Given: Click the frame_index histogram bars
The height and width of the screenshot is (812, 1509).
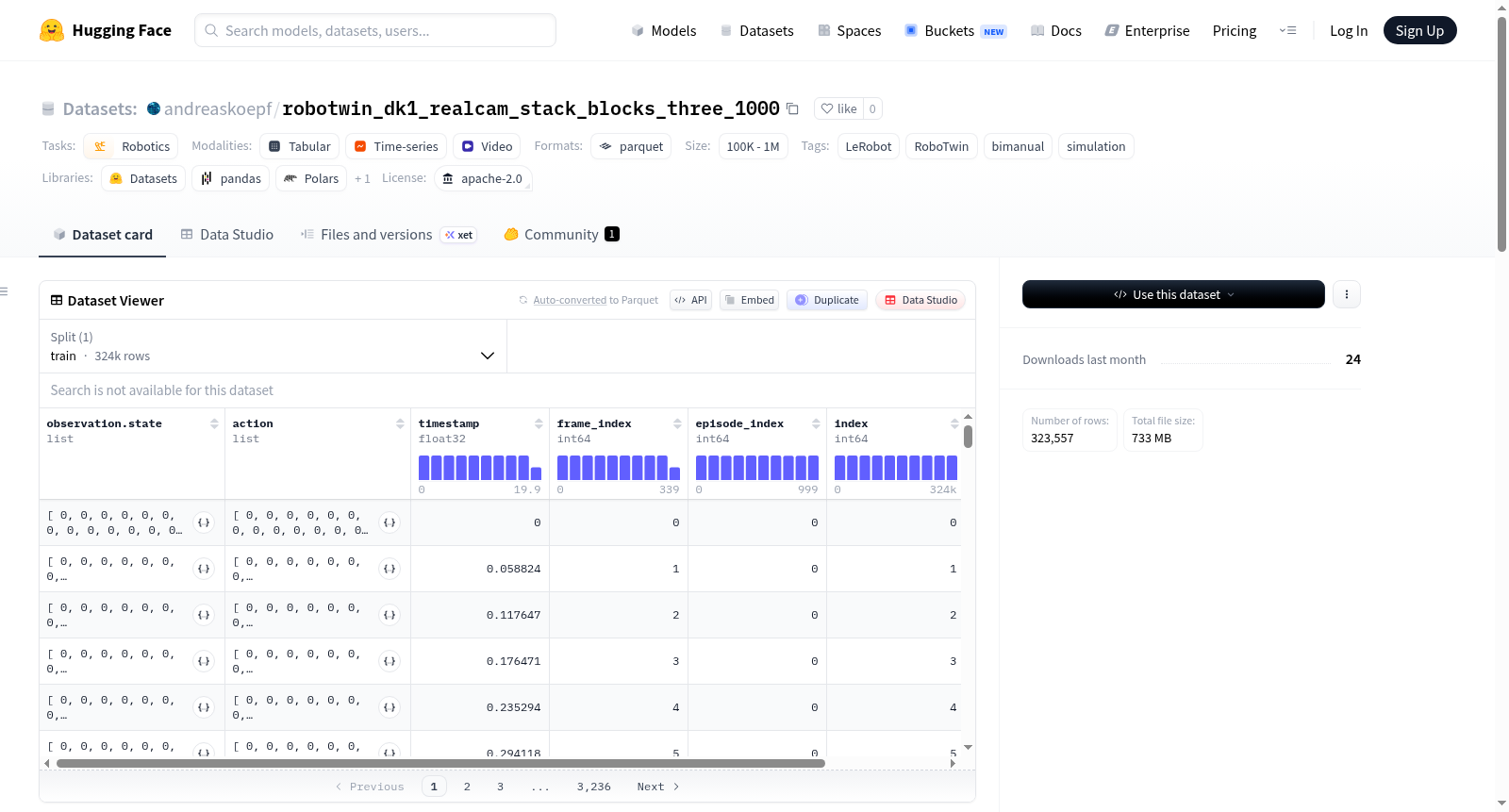Looking at the screenshot, I should (619, 468).
